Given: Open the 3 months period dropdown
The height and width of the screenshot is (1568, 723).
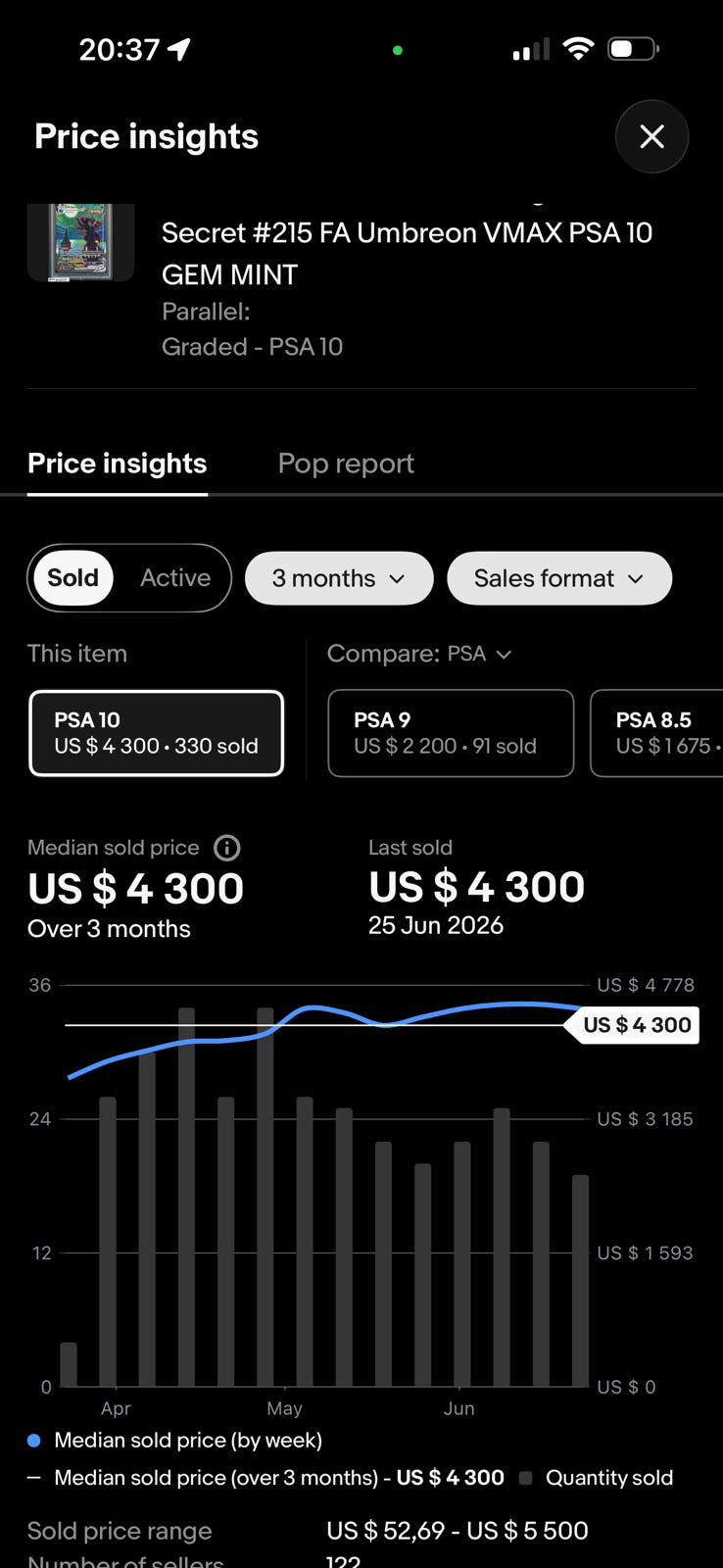Looking at the screenshot, I should coord(339,578).
